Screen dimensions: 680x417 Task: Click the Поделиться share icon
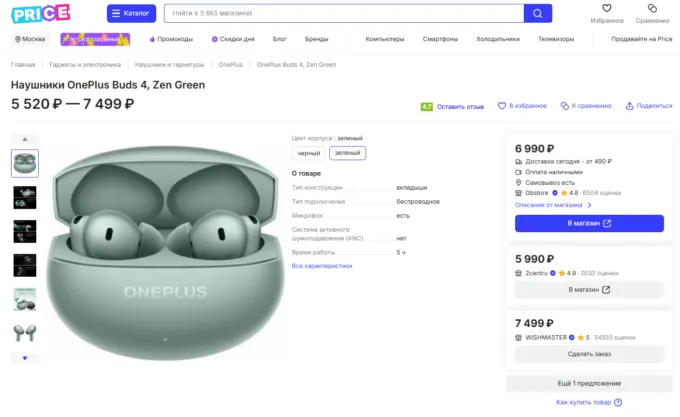click(x=629, y=106)
